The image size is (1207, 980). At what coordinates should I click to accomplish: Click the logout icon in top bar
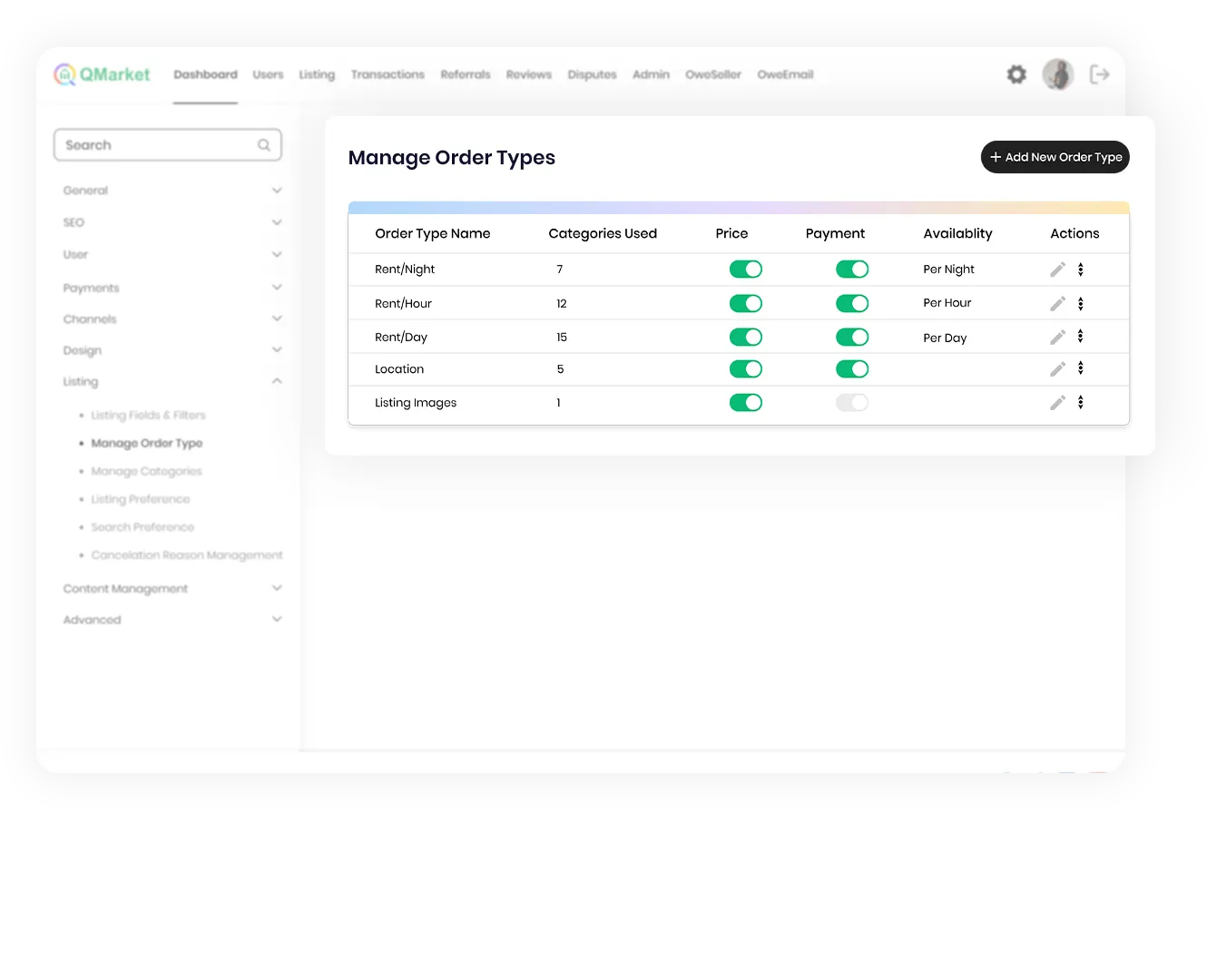pyautogui.click(x=1099, y=74)
